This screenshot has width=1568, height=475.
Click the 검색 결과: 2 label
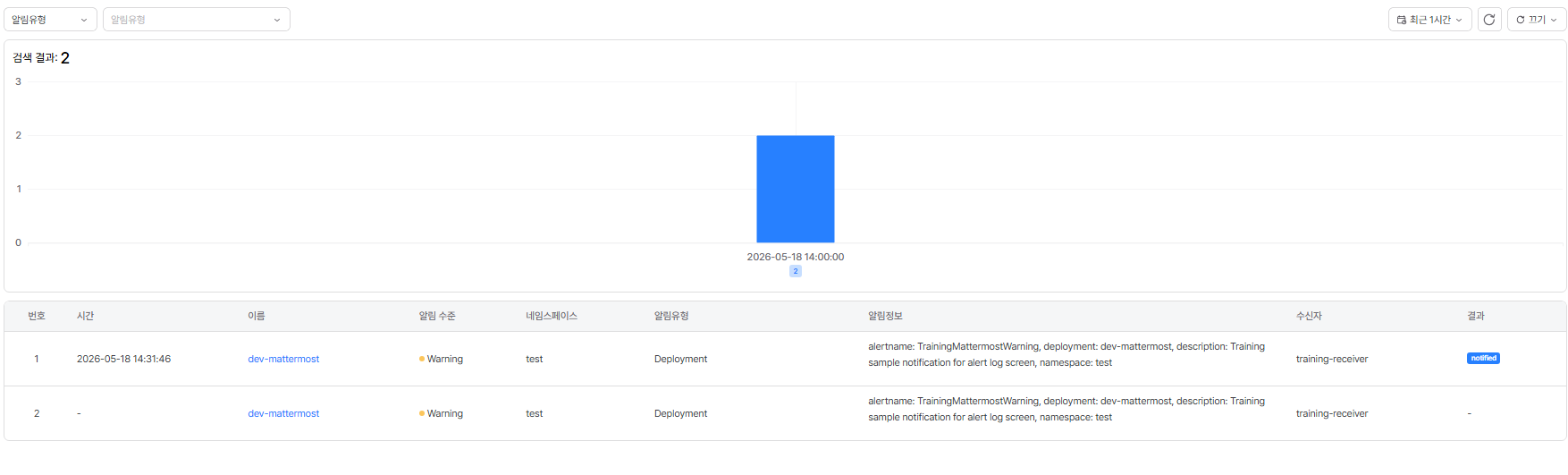(41, 57)
